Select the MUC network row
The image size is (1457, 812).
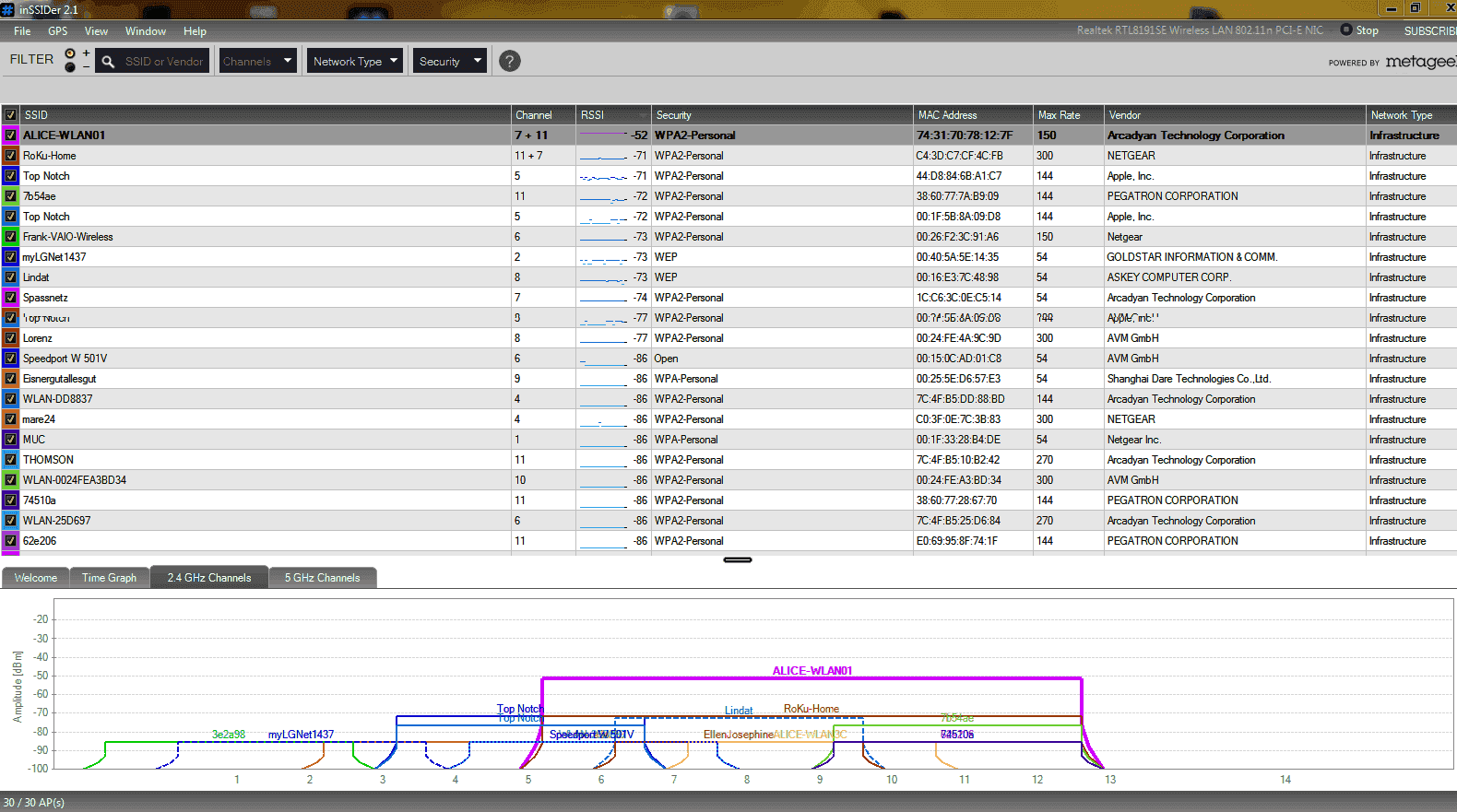coord(728,440)
